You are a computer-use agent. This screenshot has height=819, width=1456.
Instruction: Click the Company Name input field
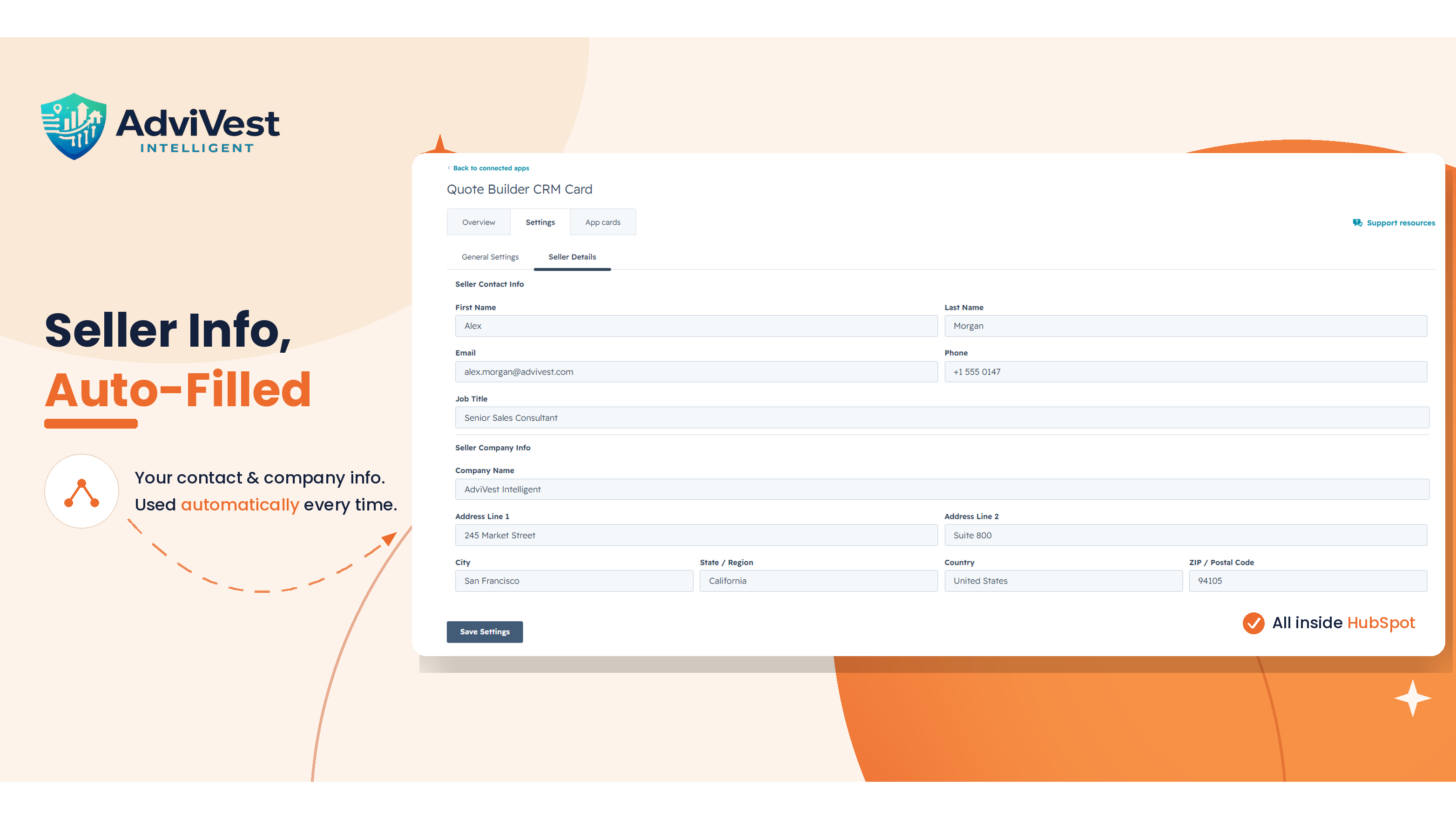point(942,490)
